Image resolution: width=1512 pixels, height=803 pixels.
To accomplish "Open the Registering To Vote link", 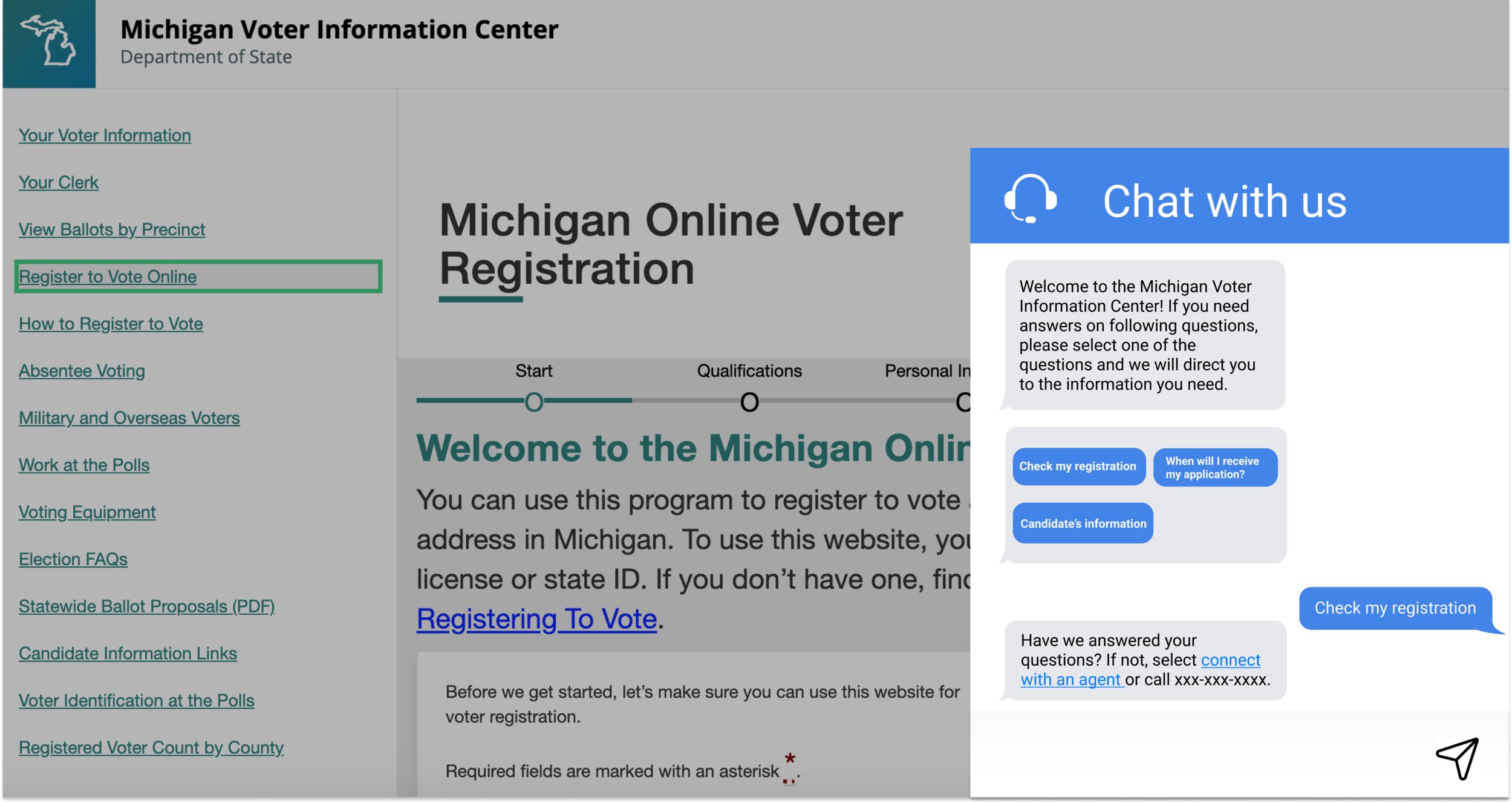I will [x=536, y=619].
